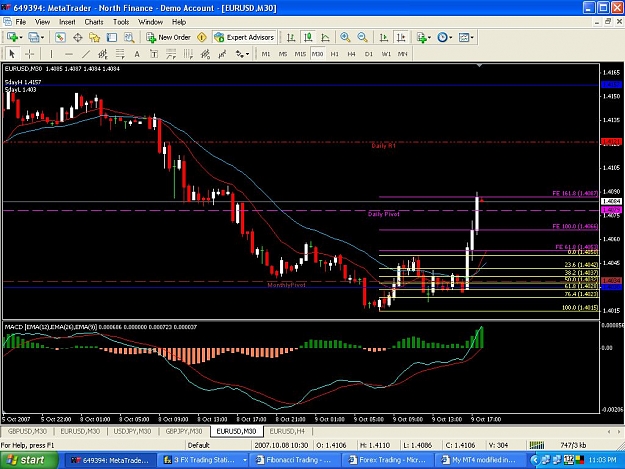
Task: Select the Fibonacci Time Zones tool
Action: click(188, 54)
